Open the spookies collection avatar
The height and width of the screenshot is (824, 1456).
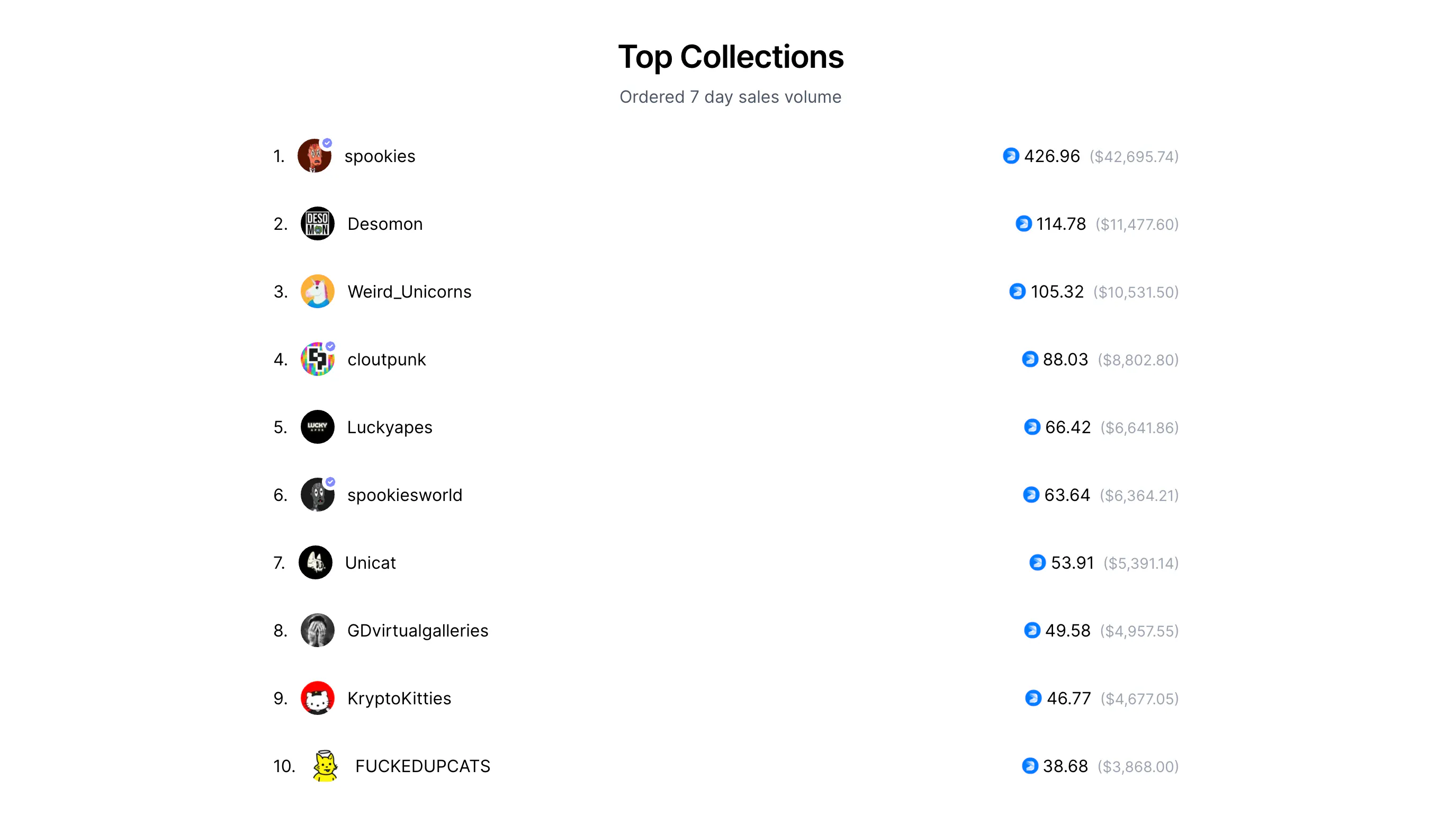point(314,156)
